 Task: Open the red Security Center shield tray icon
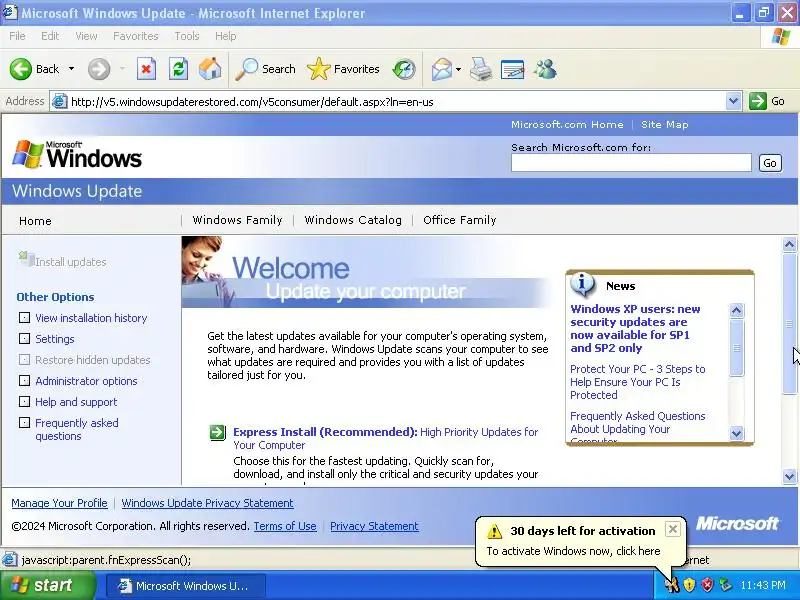(x=707, y=585)
